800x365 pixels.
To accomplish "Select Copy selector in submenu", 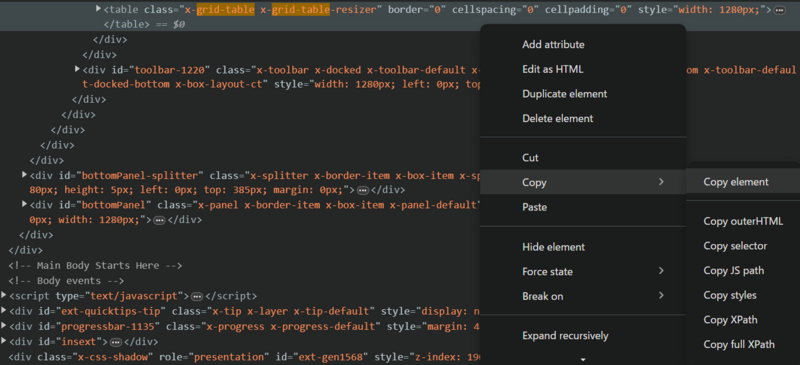I will pos(735,246).
